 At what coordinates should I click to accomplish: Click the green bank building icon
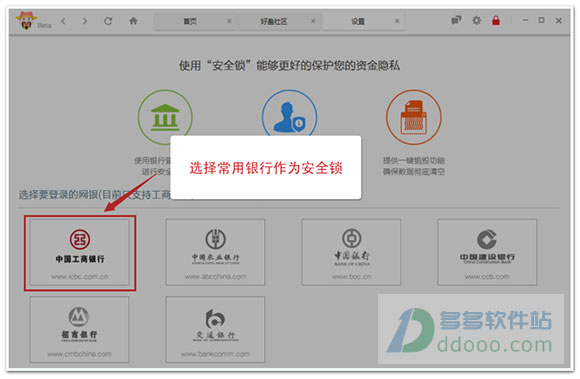(x=165, y=117)
